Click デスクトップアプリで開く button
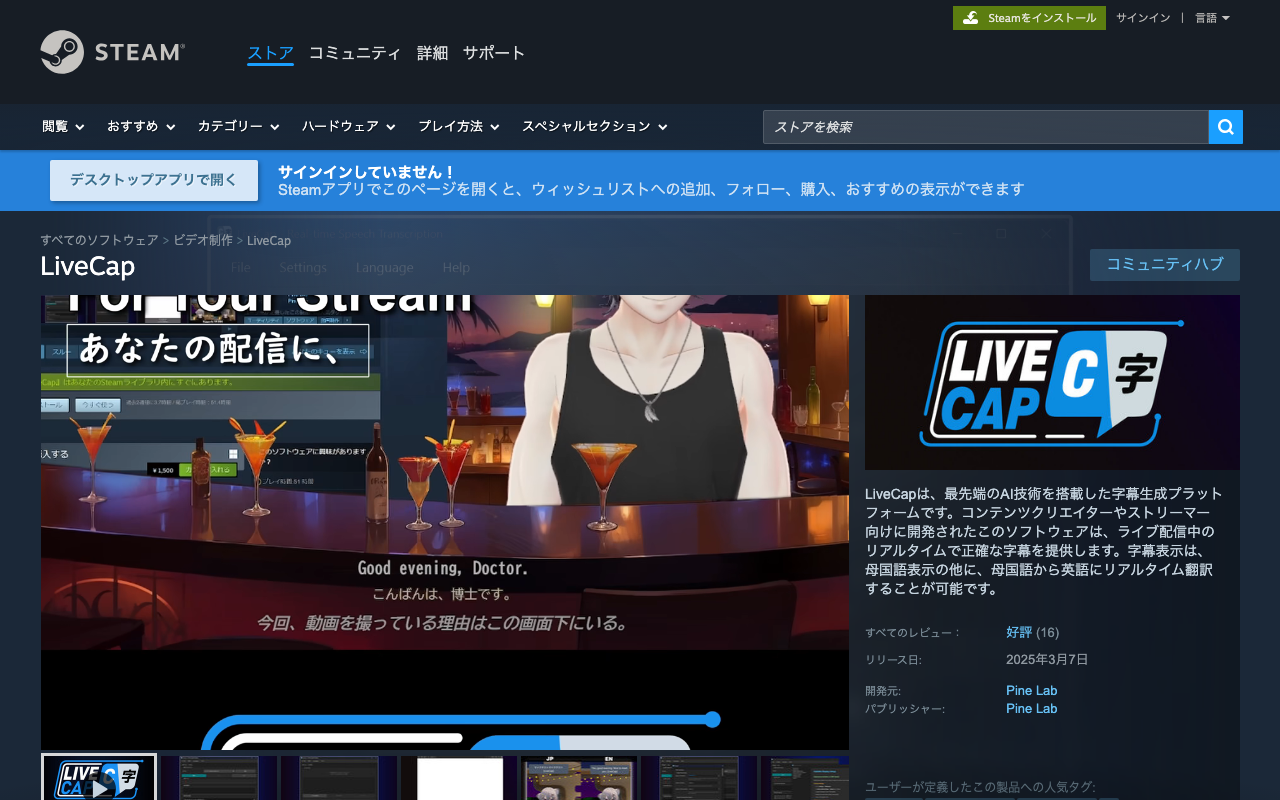 (x=154, y=180)
